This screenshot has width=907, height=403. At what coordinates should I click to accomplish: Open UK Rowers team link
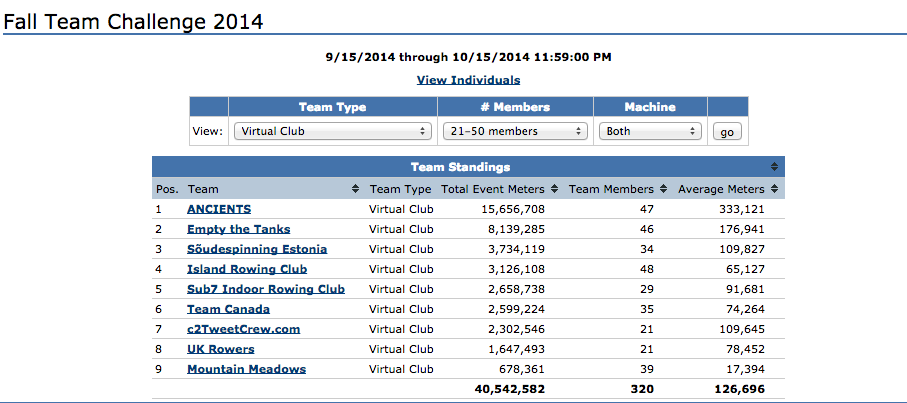220,349
